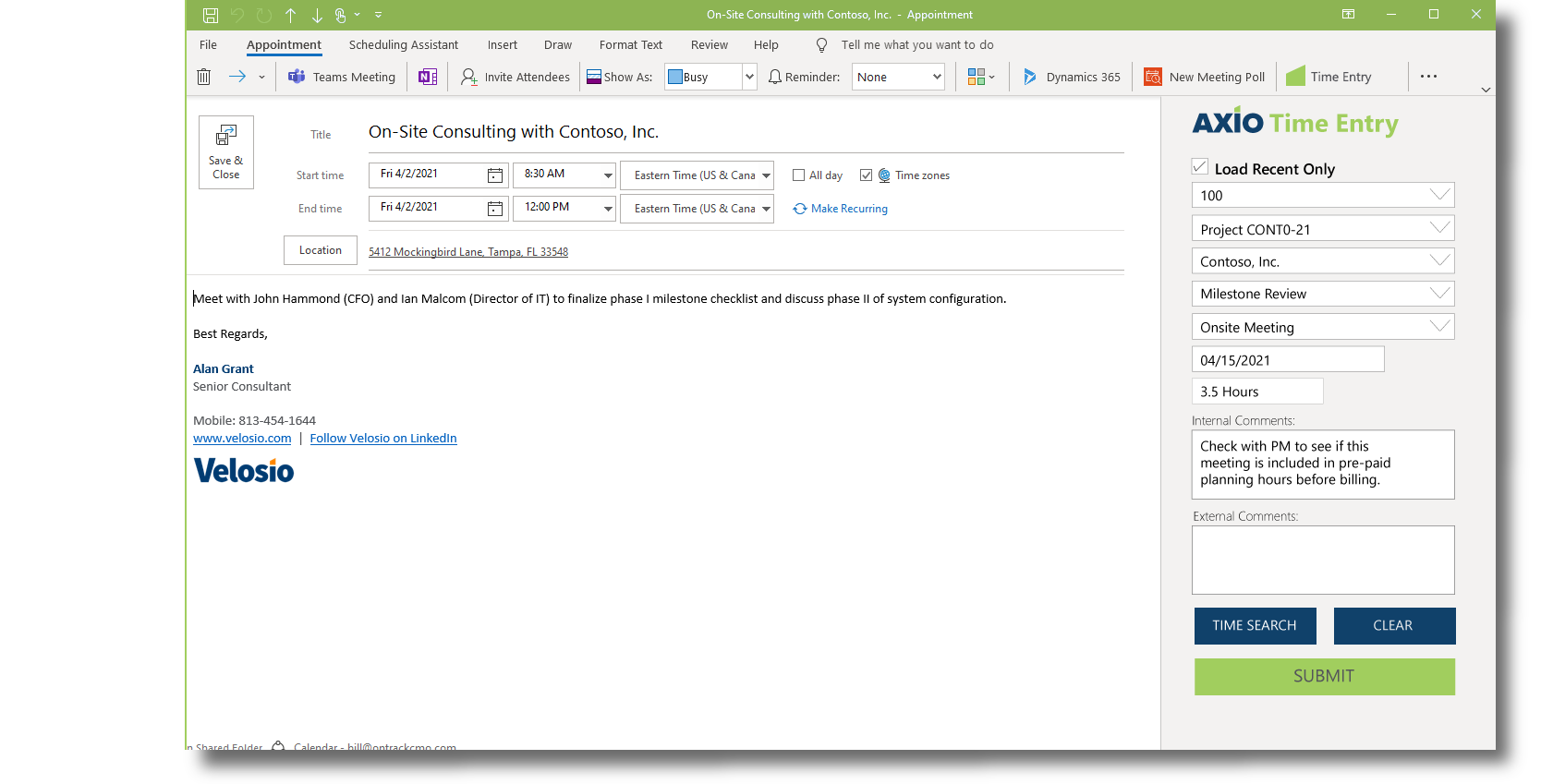Go to previous item up arrow

coord(291,15)
